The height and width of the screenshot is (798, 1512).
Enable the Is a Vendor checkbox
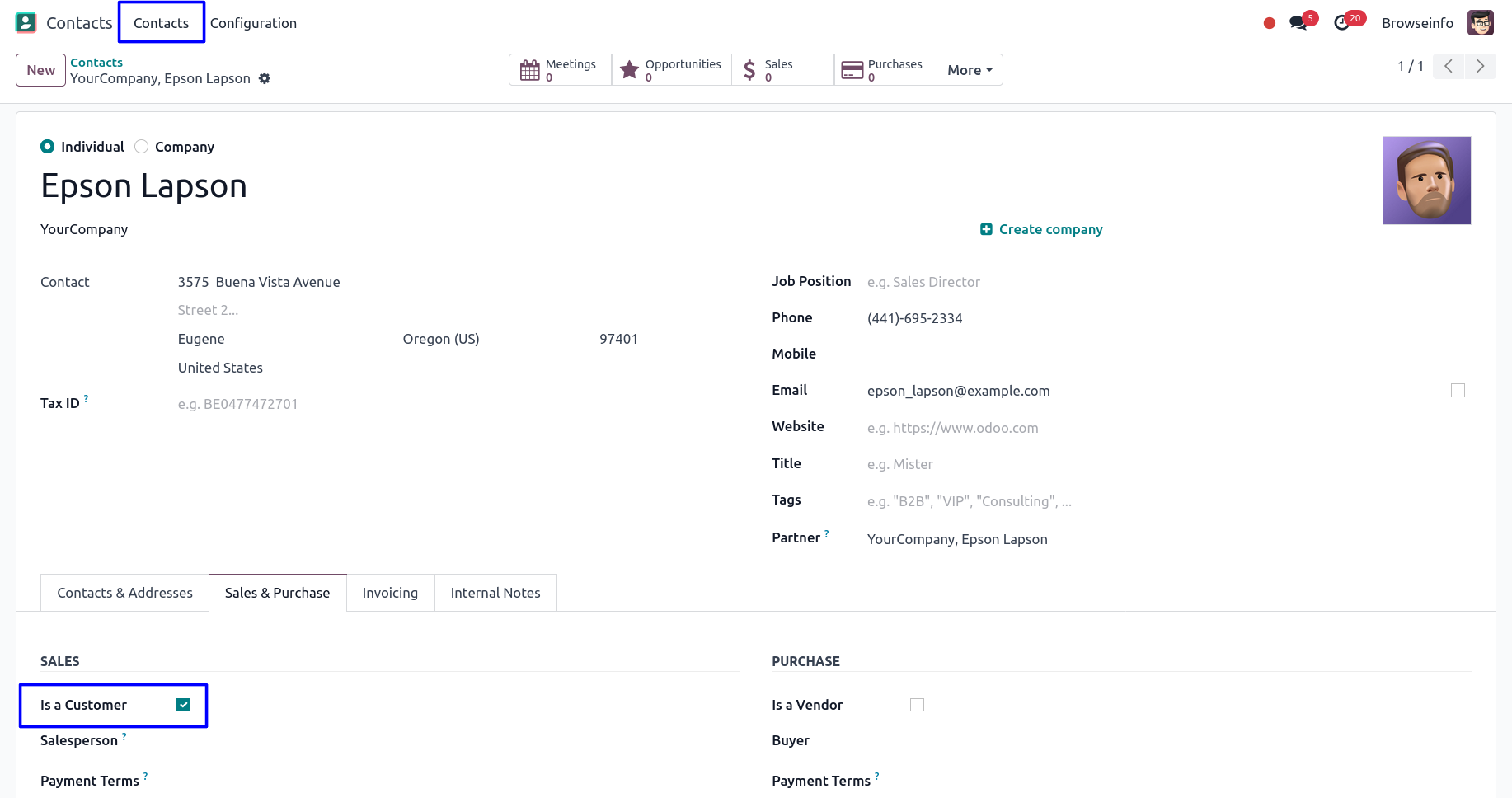(917, 705)
